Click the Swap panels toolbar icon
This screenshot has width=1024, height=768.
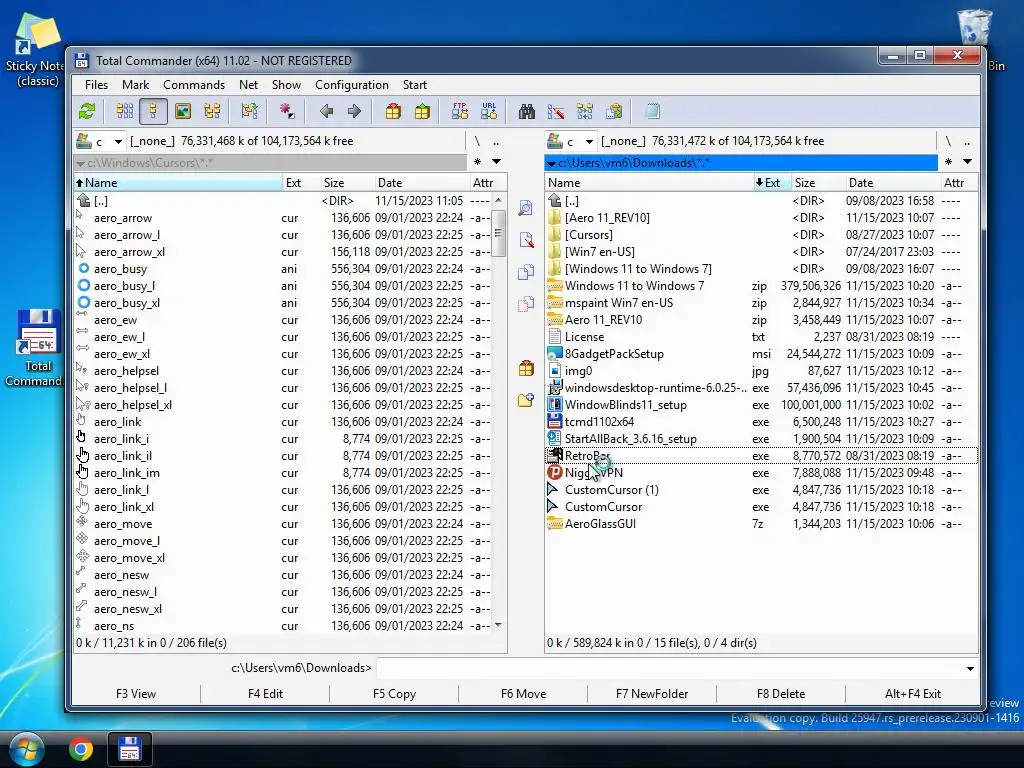click(249, 111)
